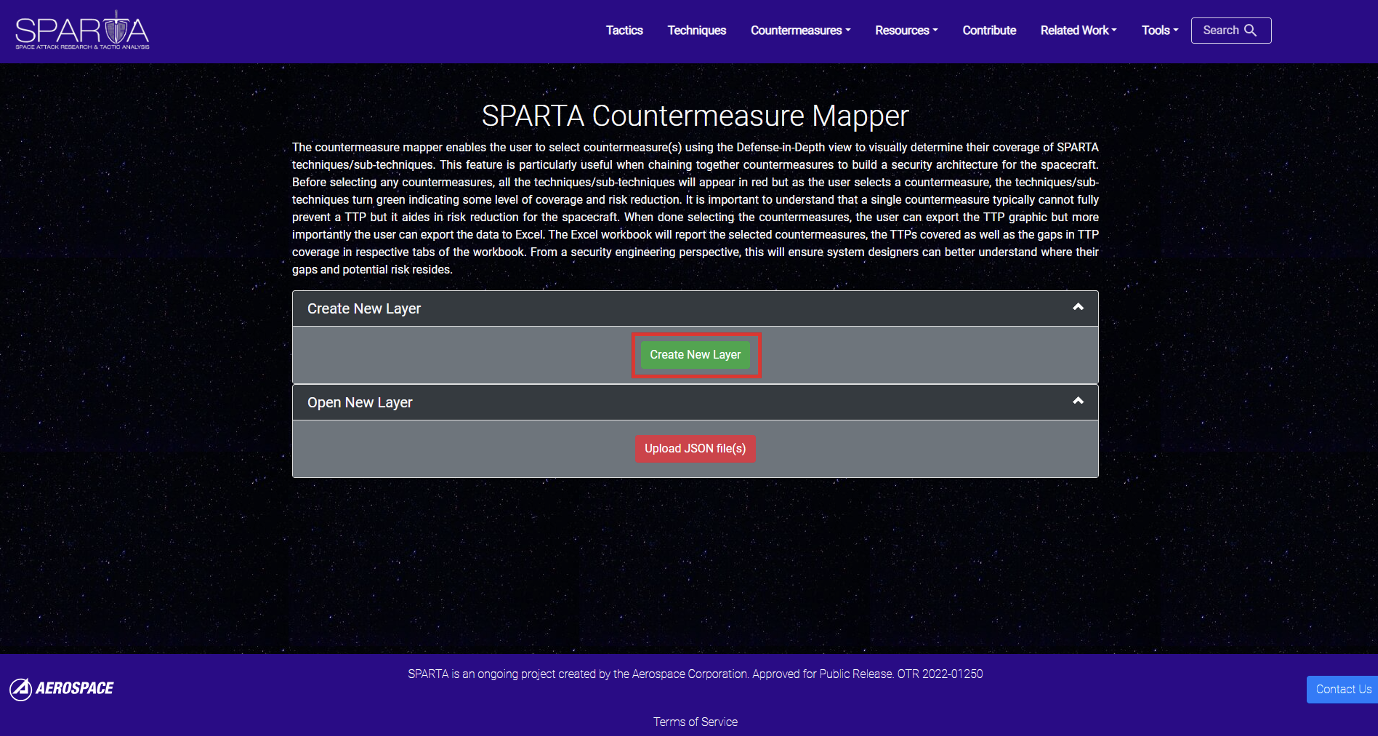
Task: Expand the Tools dropdown menu
Action: point(1160,30)
